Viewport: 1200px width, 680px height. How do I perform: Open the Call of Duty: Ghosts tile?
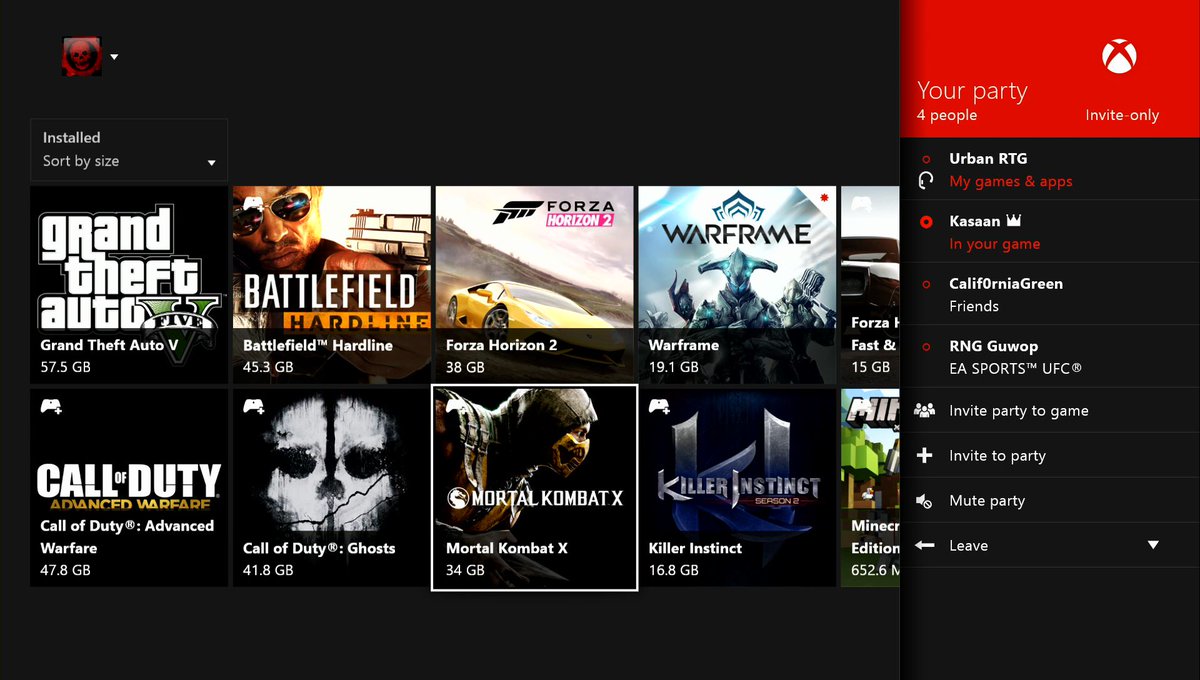click(332, 487)
